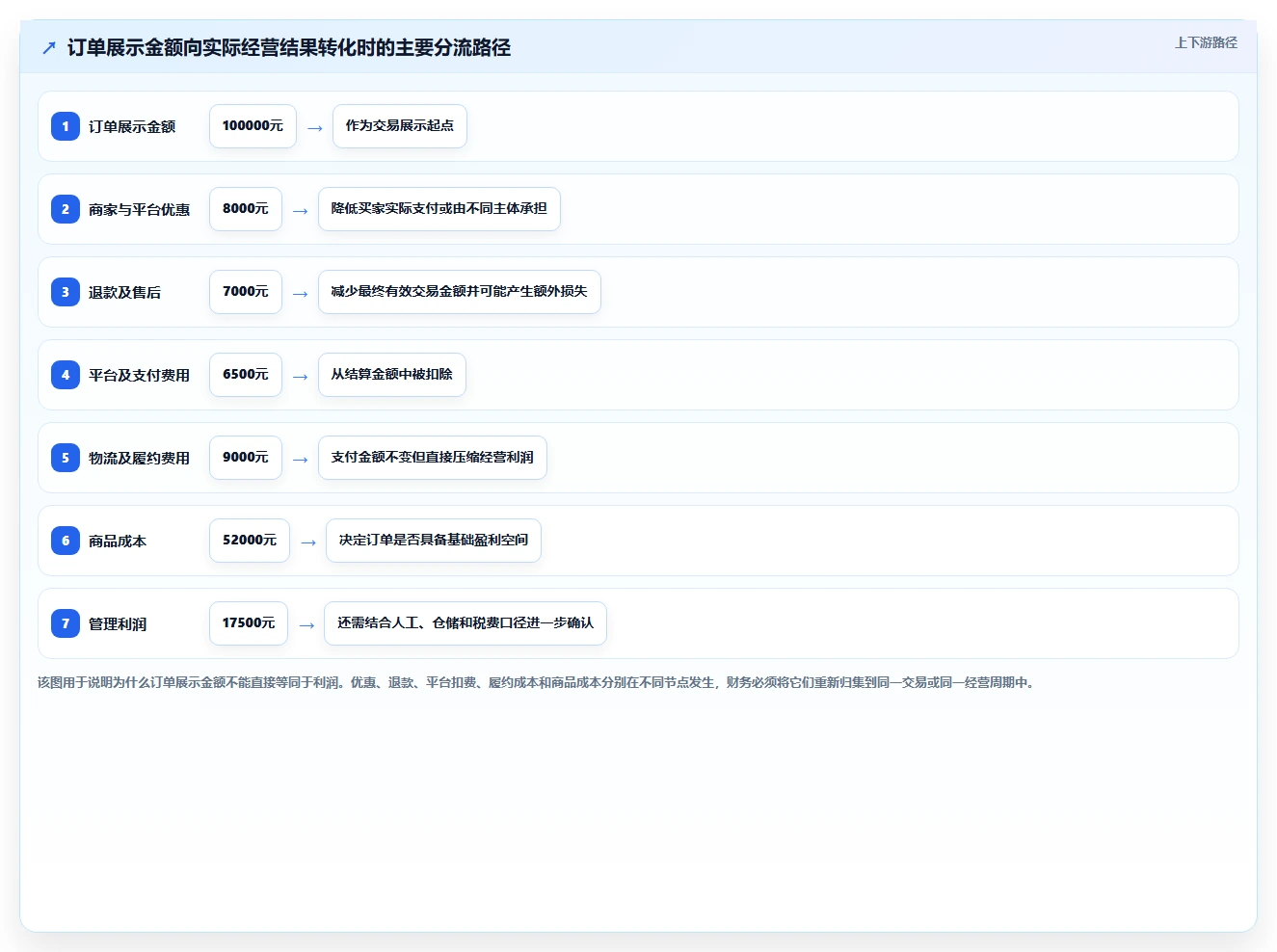Click the arrow after 52000元
This screenshot has height=952, width=1277.
[x=308, y=542]
